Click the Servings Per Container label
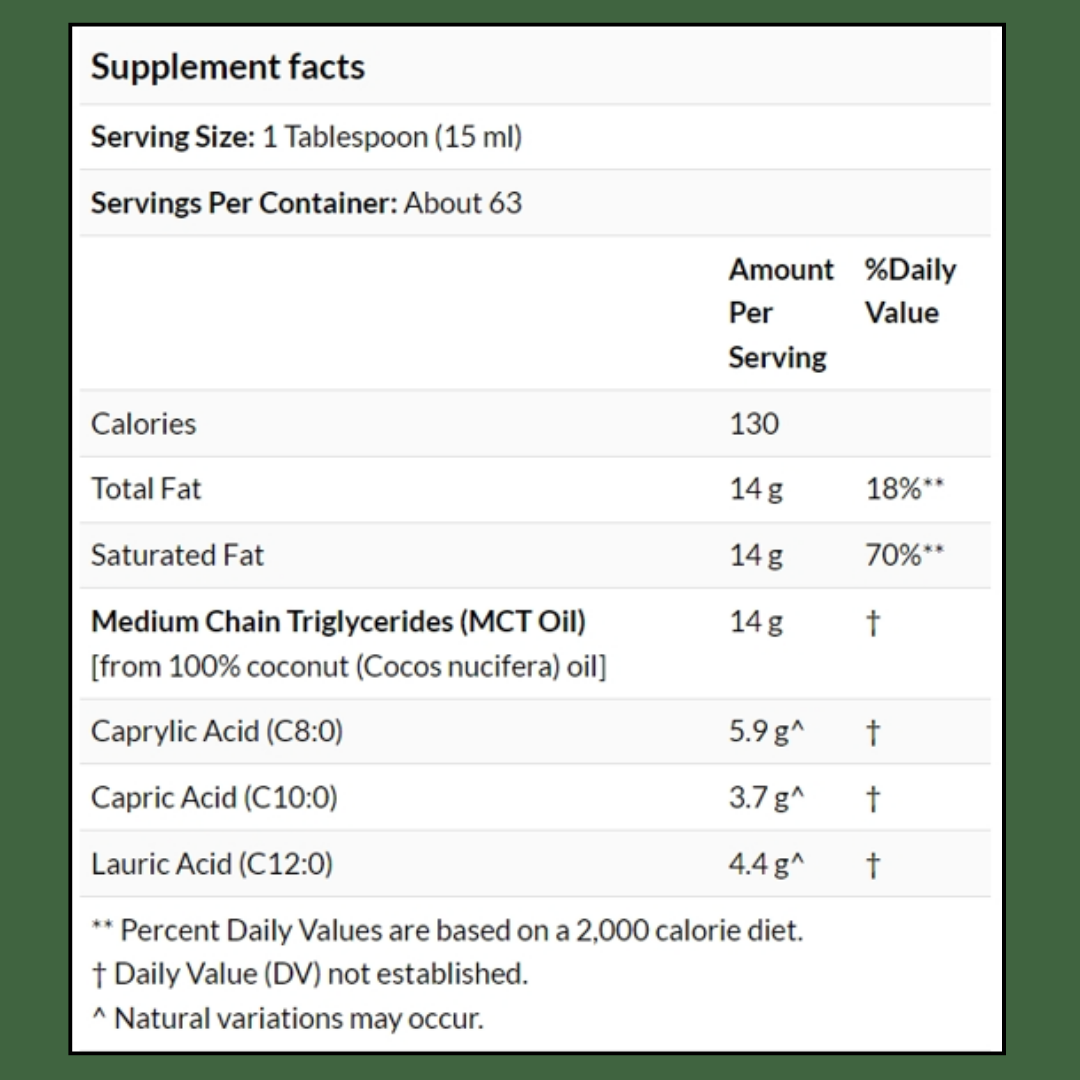The height and width of the screenshot is (1080, 1080). 244,203
